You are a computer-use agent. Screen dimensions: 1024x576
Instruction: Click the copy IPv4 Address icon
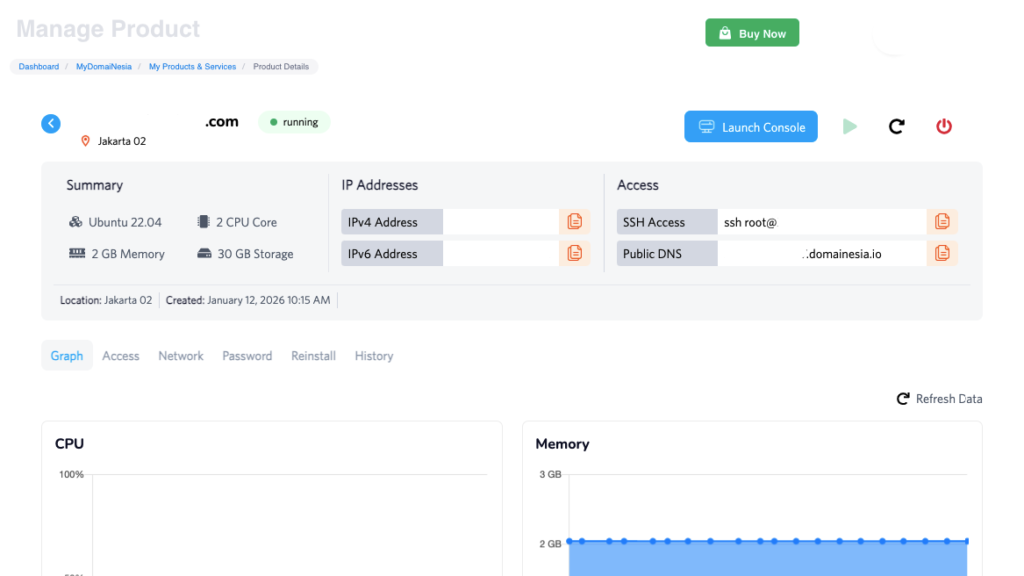pos(575,221)
